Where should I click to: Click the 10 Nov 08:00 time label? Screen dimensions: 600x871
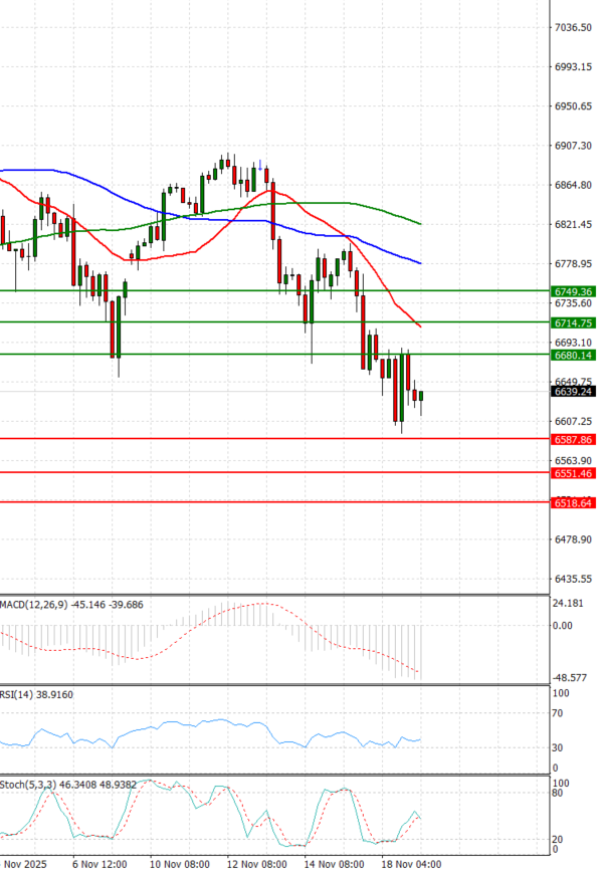click(x=180, y=861)
